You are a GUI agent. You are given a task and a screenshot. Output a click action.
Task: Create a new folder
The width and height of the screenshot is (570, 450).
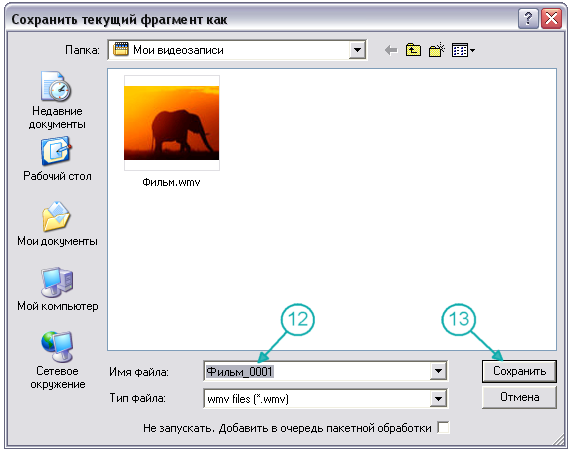click(437, 50)
